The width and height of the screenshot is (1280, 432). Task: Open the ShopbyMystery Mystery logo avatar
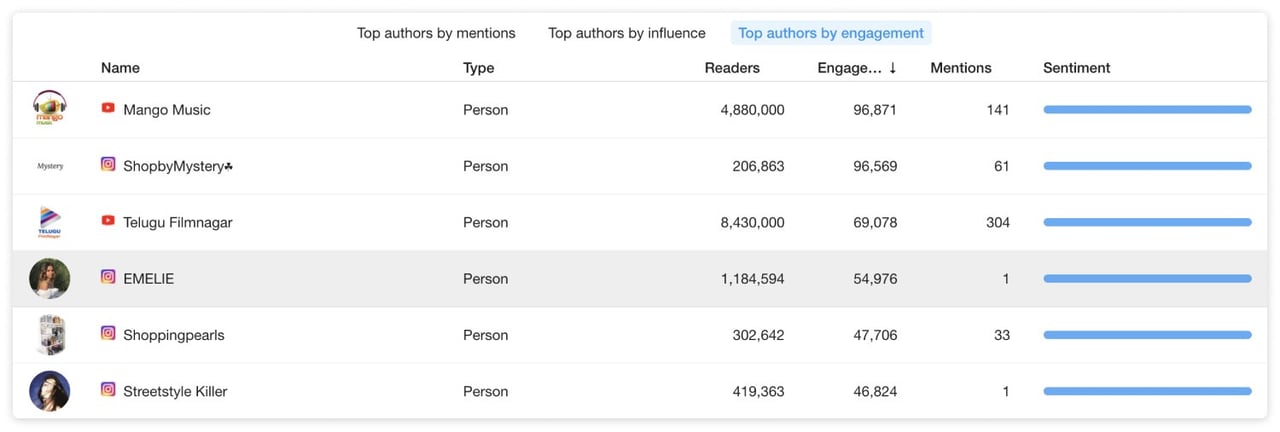(x=50, y=166)
